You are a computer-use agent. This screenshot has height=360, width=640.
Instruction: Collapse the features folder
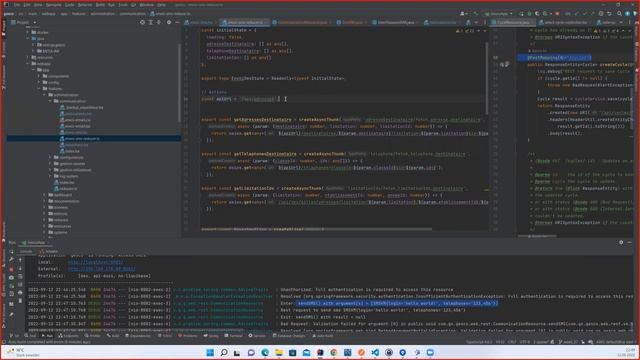pos(40,89)
